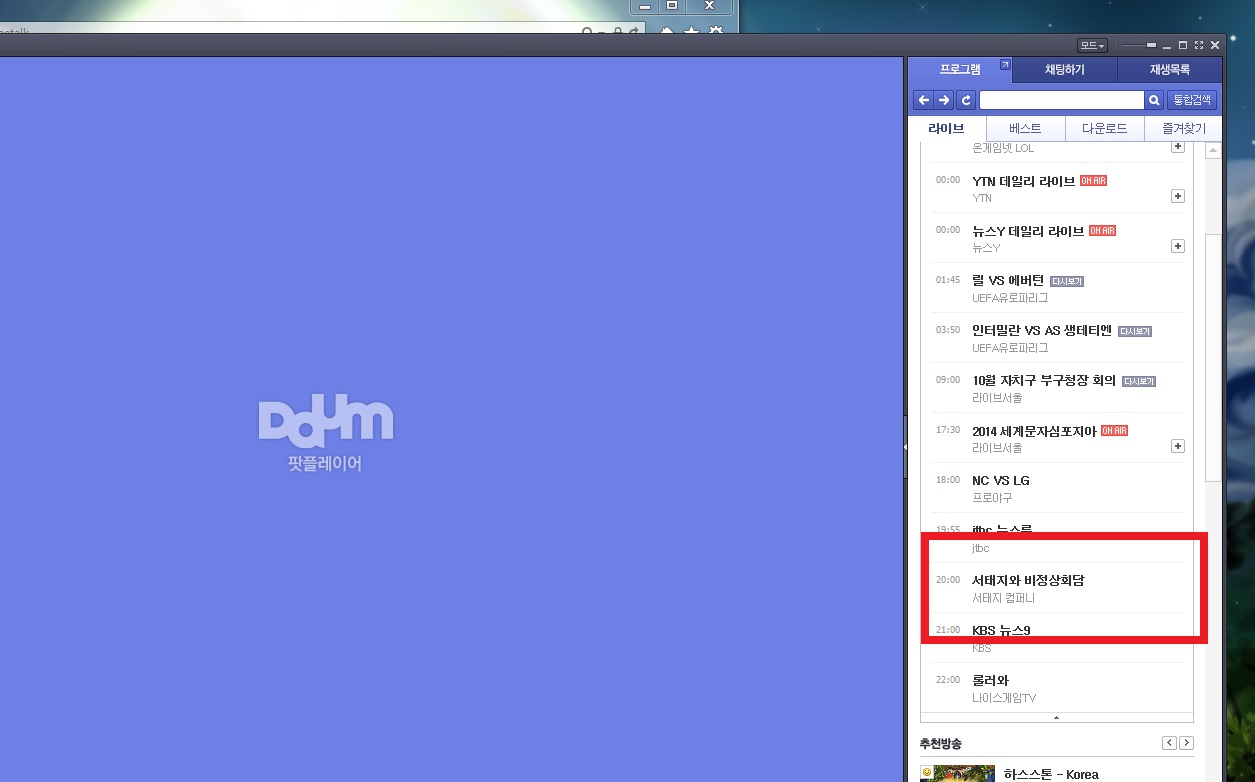Viewport: 1255px width, 782px height.
Task: Add 2014 세계문자심포지아 with plus icon
Action: 1177,446
